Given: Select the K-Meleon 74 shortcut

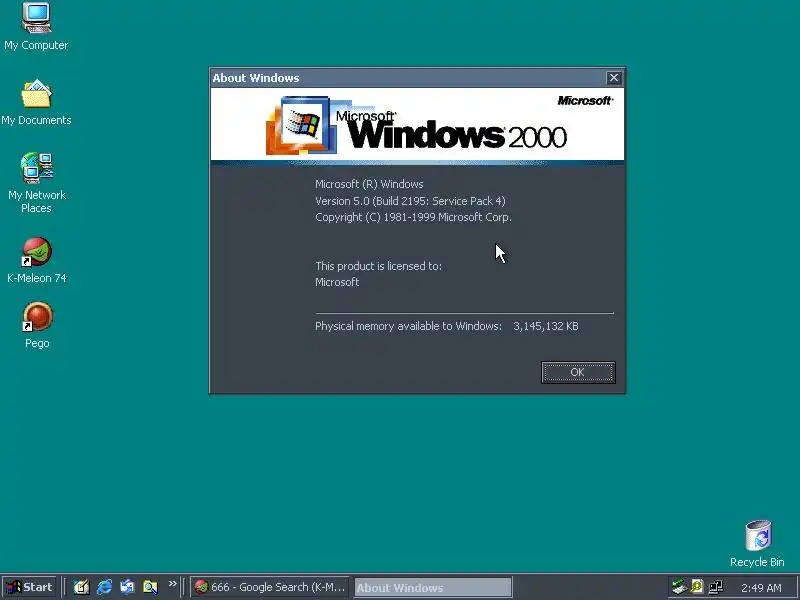Looking at the screenshot, I should pyautogui.click(x=37, y=260).
